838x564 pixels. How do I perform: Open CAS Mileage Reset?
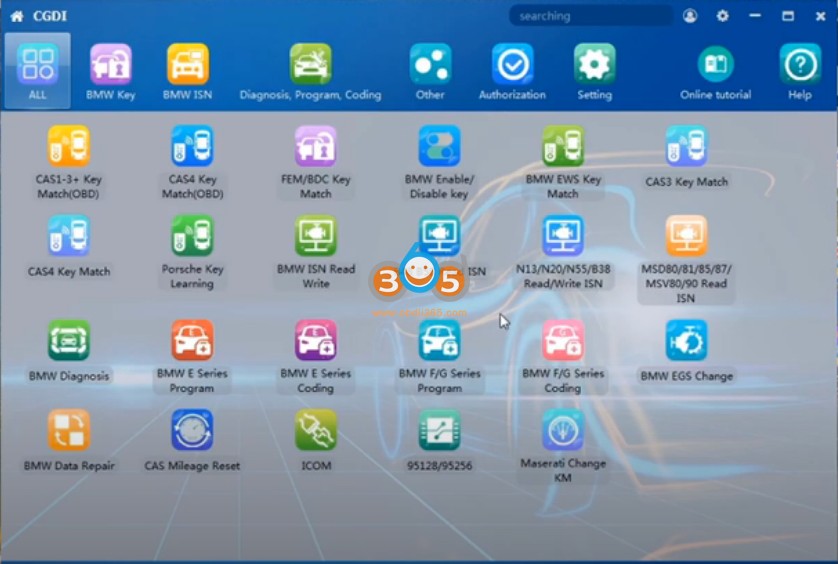192,441
